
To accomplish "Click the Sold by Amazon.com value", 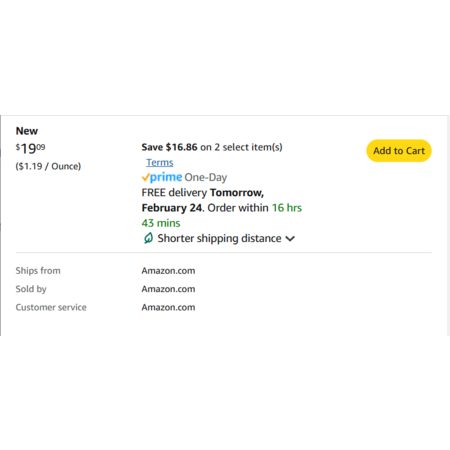I will [168, 289].
